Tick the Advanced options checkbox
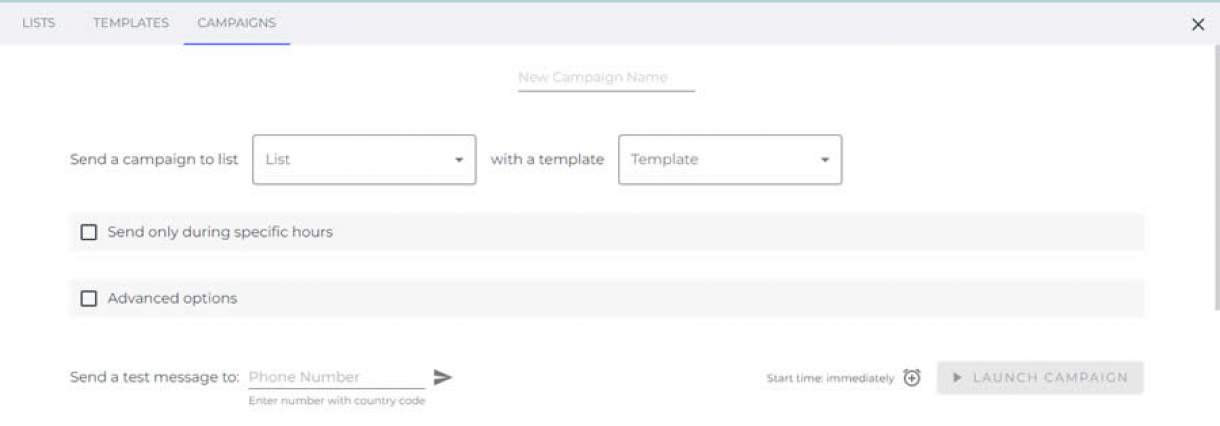The width and height of the screenshot is (1220, 426). pyautogui.click(x=89, y=298)
